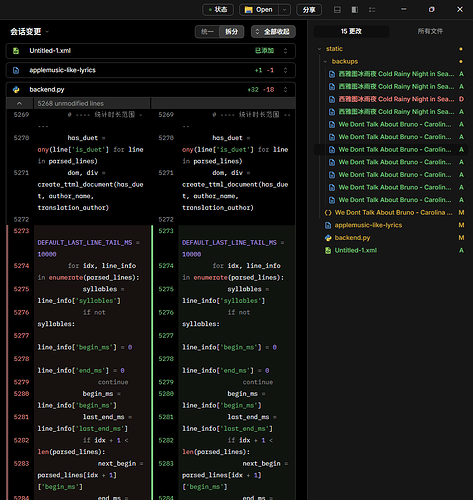473x500 pixels.
Task: Toggle the right sidebar layout icon
Action: point(355,10)
